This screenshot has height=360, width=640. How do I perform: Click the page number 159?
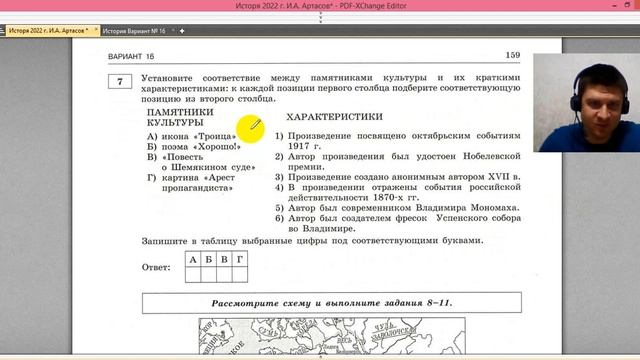coord(513,55)
